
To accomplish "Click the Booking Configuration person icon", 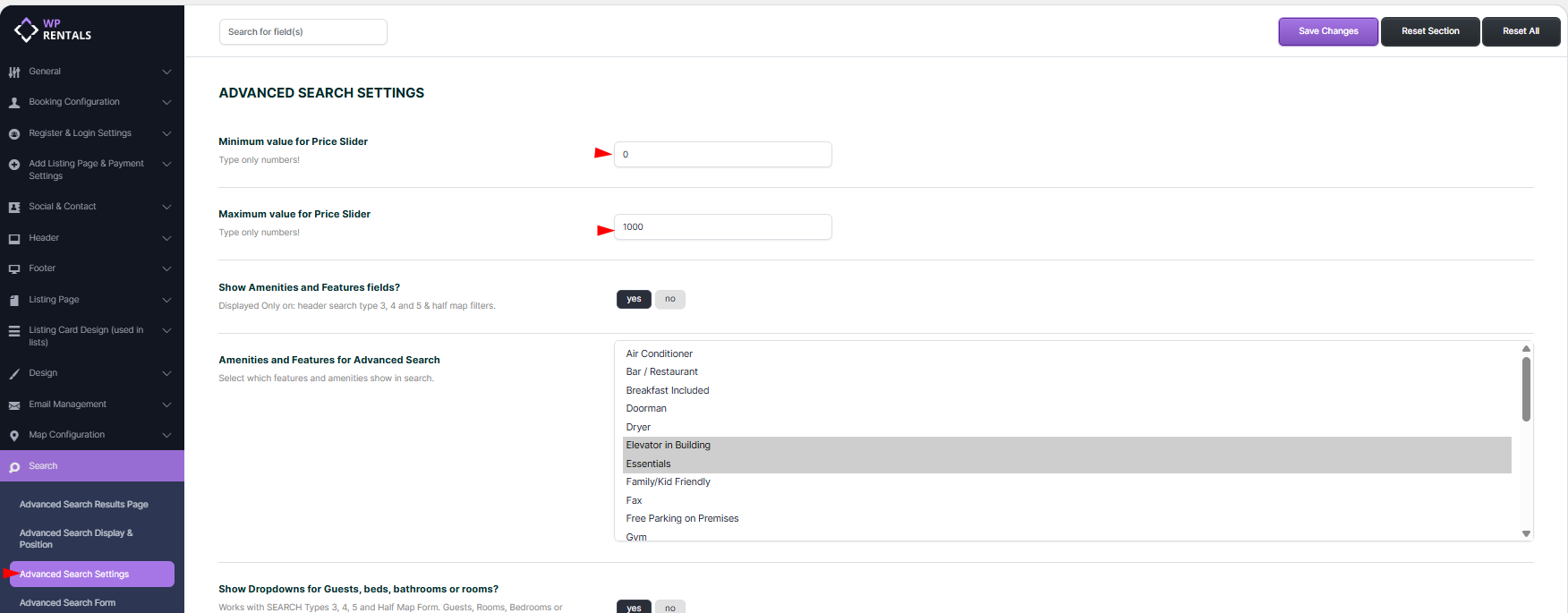I will (14, 103).
